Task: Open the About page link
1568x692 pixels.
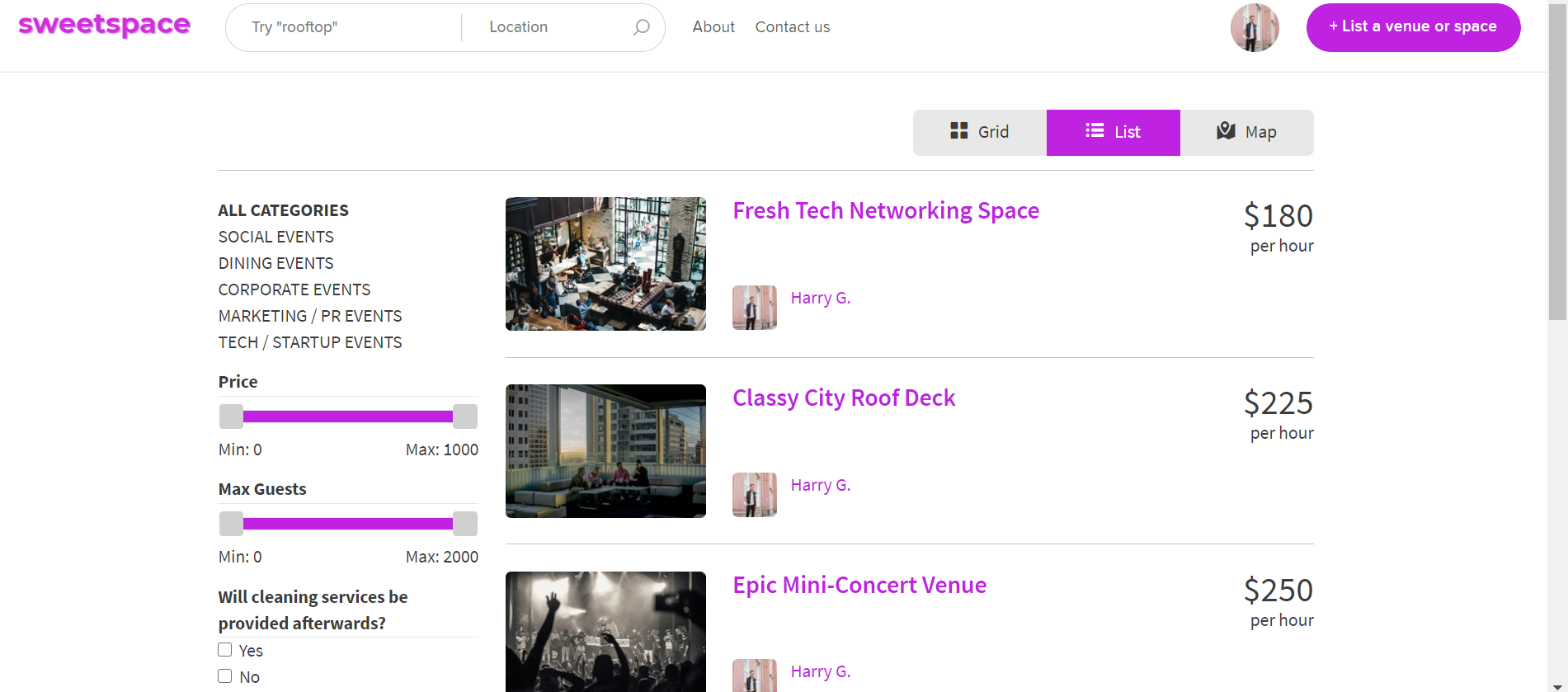Action: pyautogui.click(x=713, y=27)
